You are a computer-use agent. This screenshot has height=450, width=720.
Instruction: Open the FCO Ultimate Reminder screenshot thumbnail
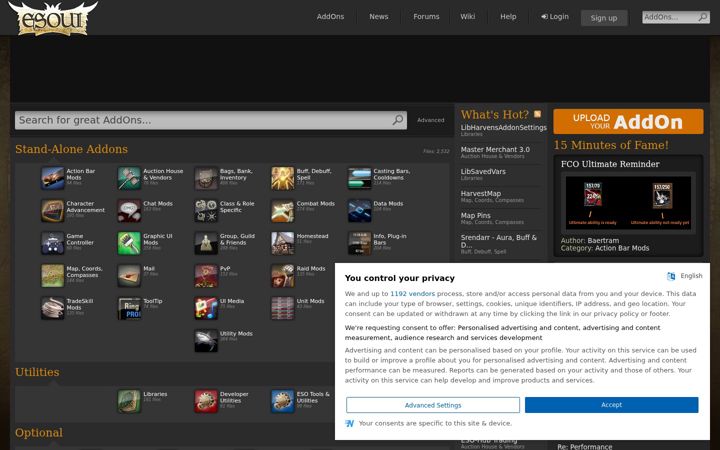tap(628, 203)
